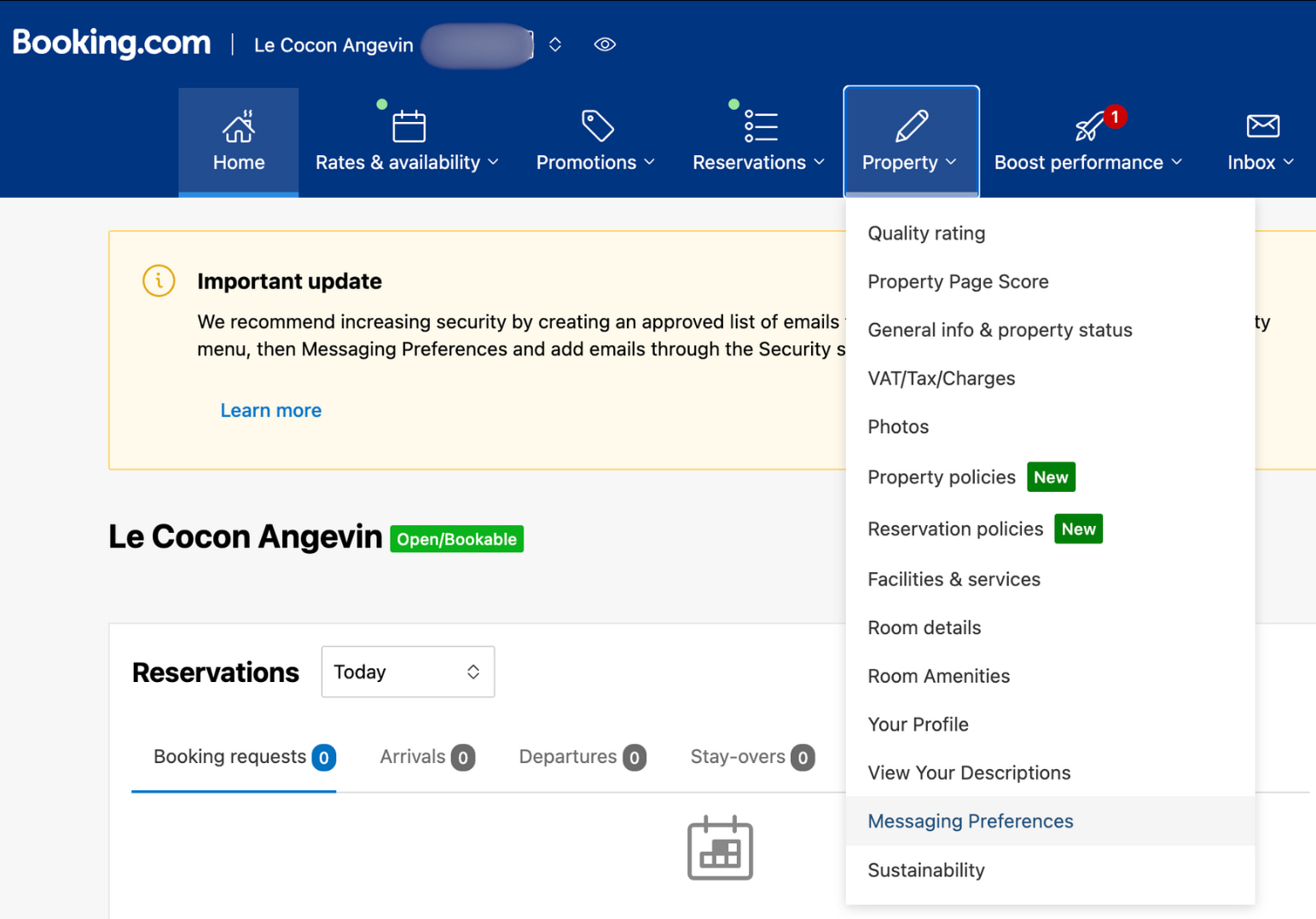Screen dimensions: 1316x919
Task: Click Le Cocon Angevin name in header
Action: click(x=333, y=45)
